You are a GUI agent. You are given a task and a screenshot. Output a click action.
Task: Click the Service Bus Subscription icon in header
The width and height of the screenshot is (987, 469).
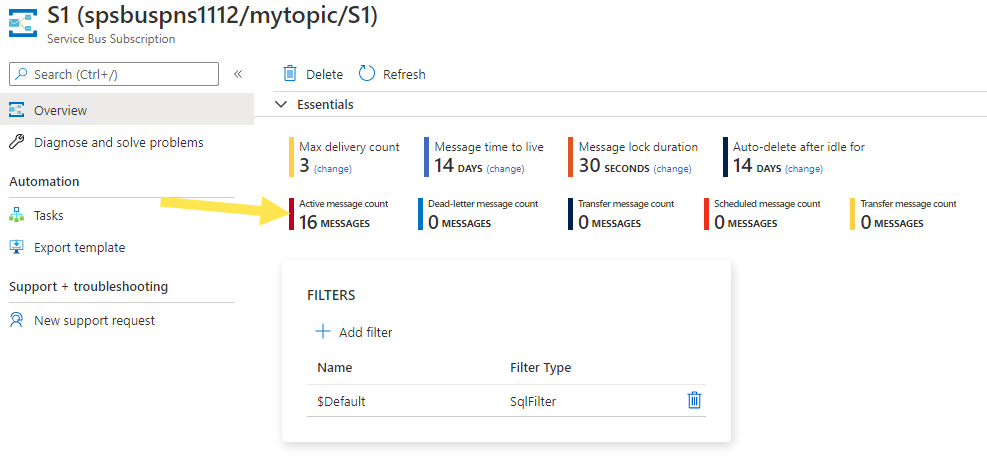[22, 23]
